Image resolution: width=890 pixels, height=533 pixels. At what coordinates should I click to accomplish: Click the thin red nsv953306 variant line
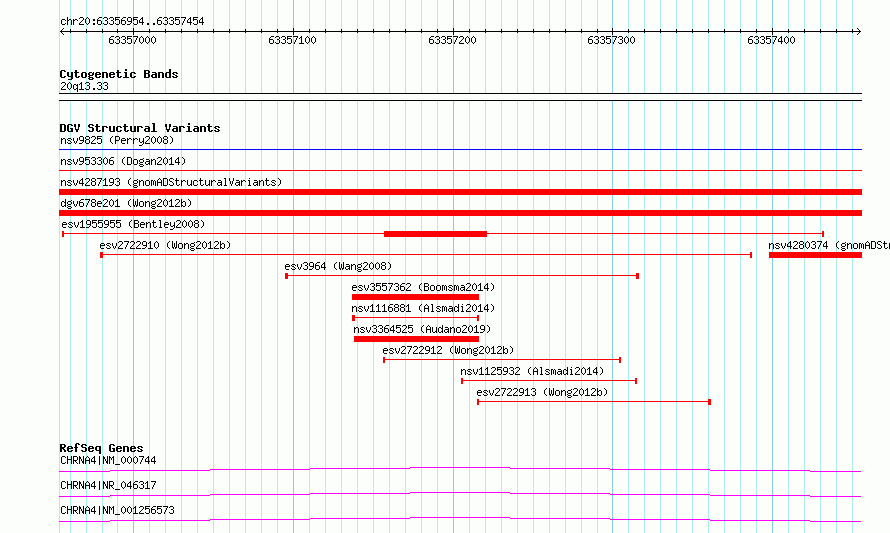pos(460,170)
